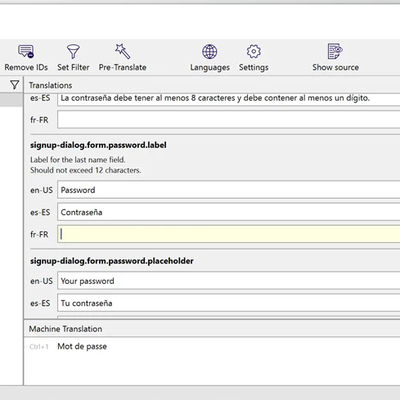Click the empty fr-FR field above password.label
This screenshot has height=400, width=400.
[x=229, y=120]
